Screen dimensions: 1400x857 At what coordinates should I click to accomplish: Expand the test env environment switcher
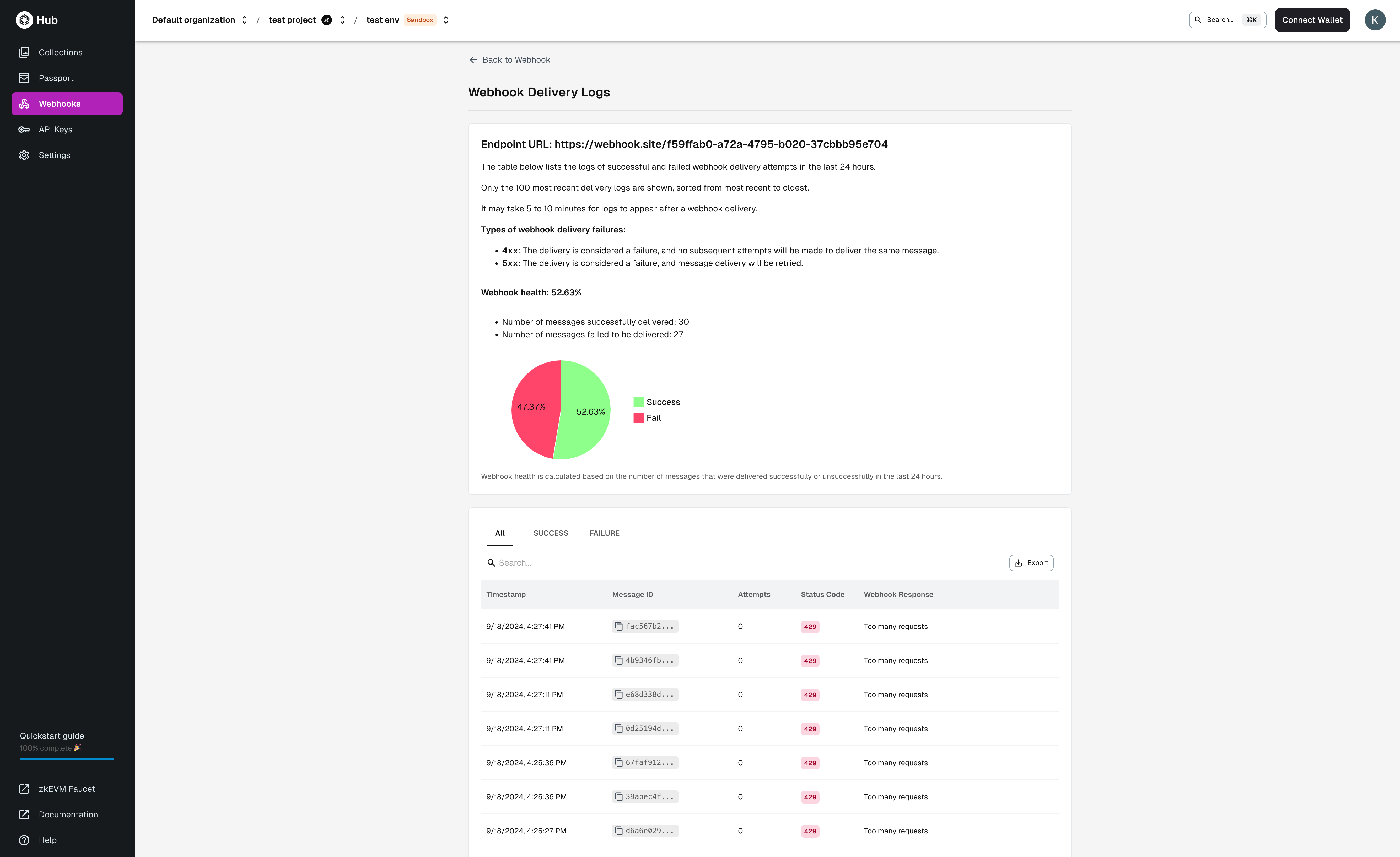point(445,19)
